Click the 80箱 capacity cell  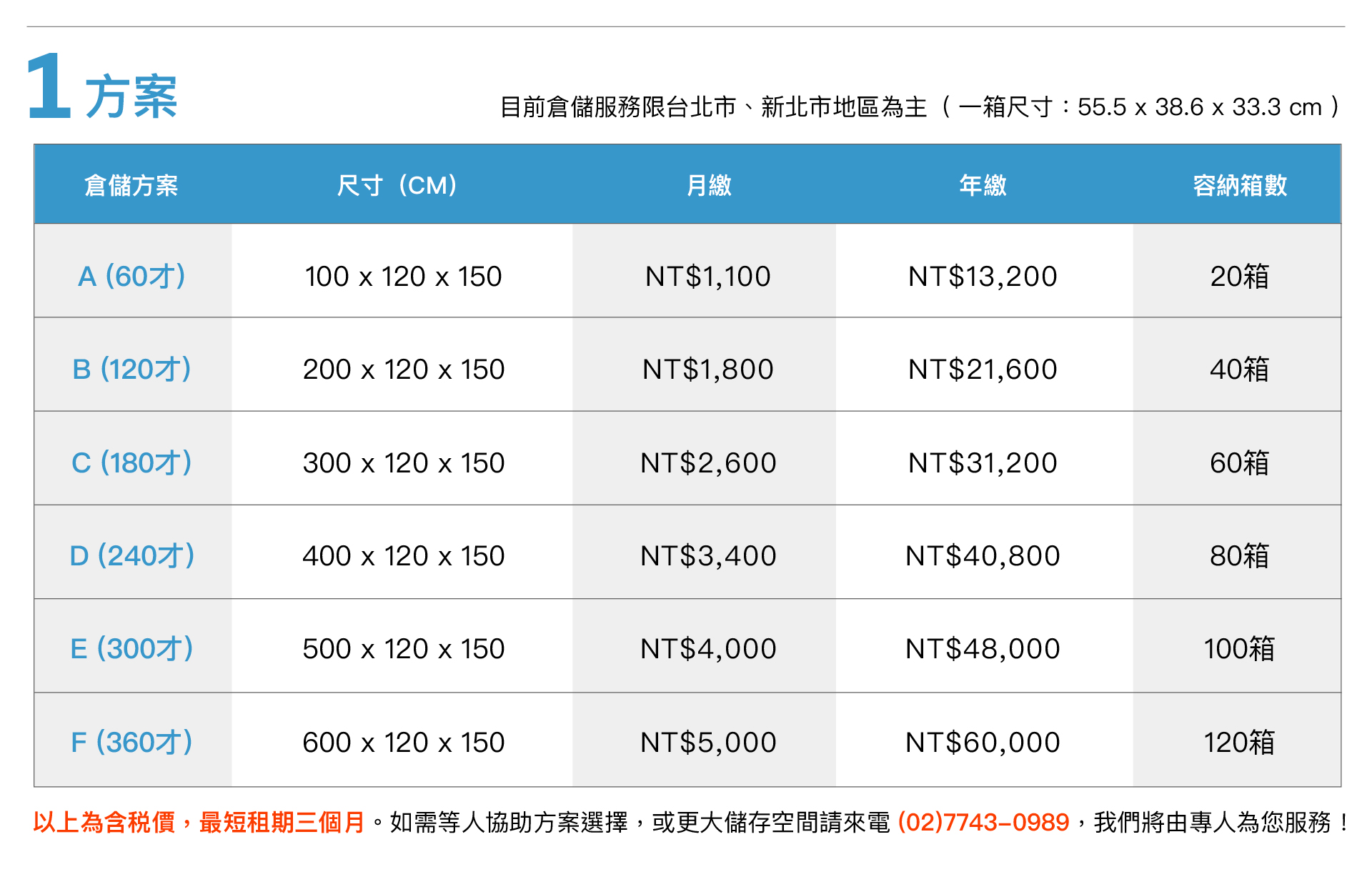1240,555
